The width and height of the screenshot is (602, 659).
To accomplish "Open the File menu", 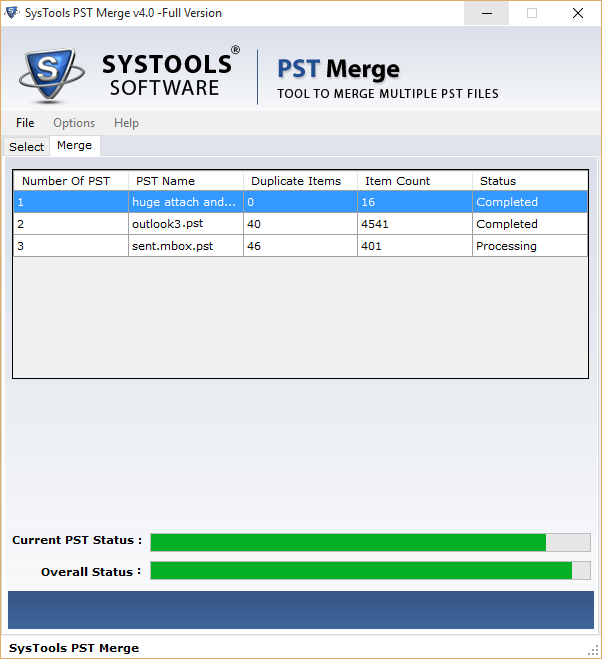I will [25, 123].
